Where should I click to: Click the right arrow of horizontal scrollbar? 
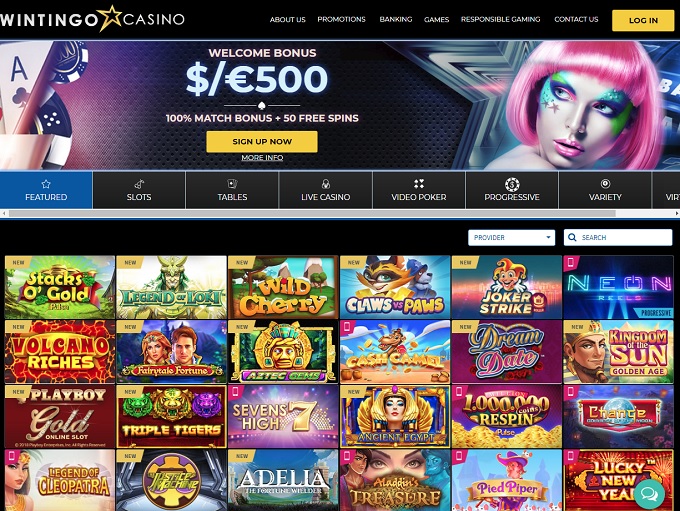(x=677, y=213)
